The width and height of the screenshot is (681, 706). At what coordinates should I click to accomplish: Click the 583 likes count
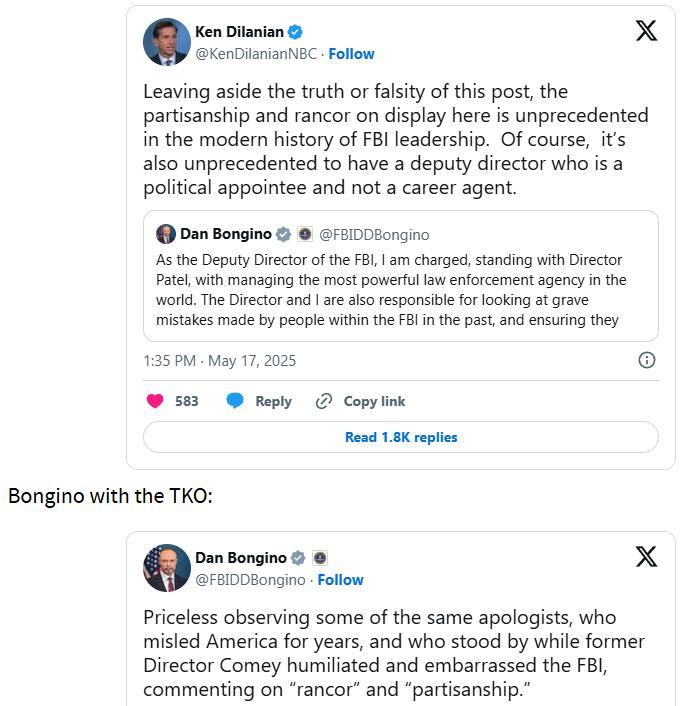point(186,401)
